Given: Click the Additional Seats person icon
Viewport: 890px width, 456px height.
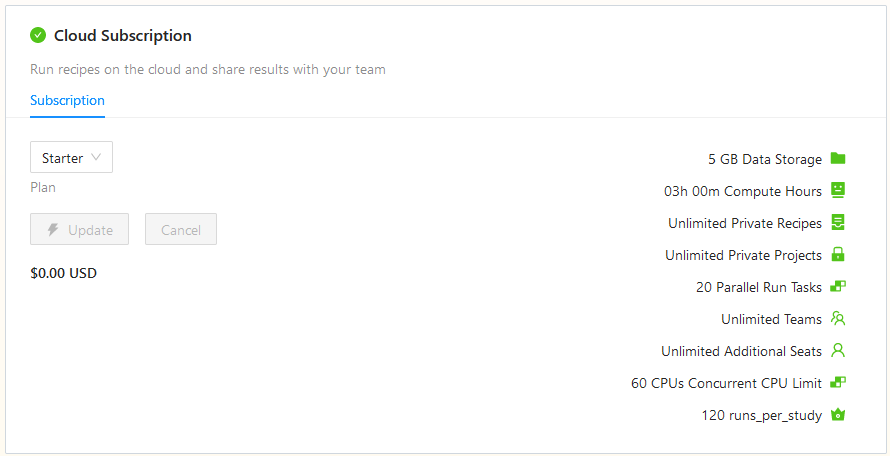Looking at the screenshot, I should pyautogui.click(x=838, y=351).
